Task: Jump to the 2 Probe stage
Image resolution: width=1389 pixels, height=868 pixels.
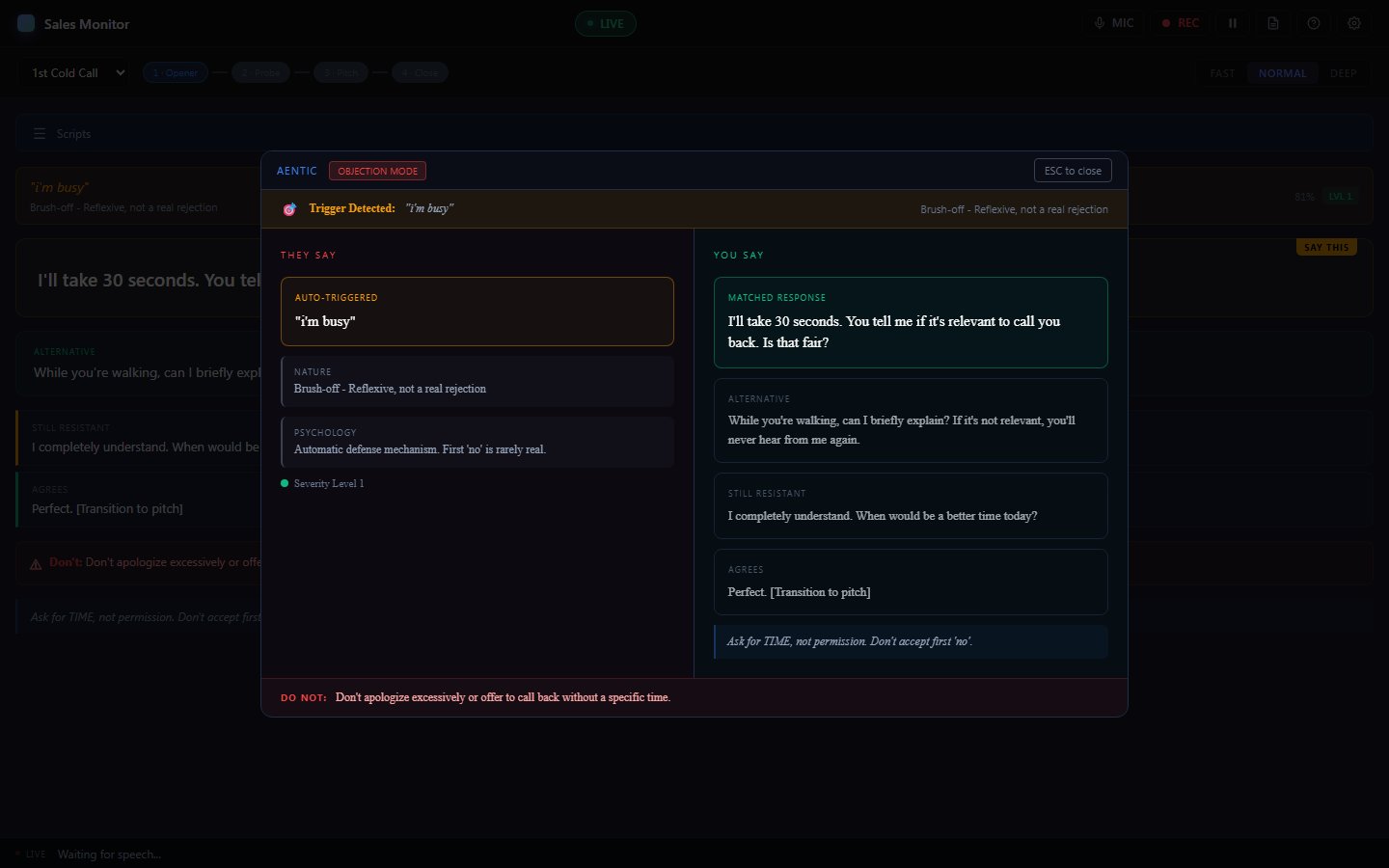Action: [260, 72]
